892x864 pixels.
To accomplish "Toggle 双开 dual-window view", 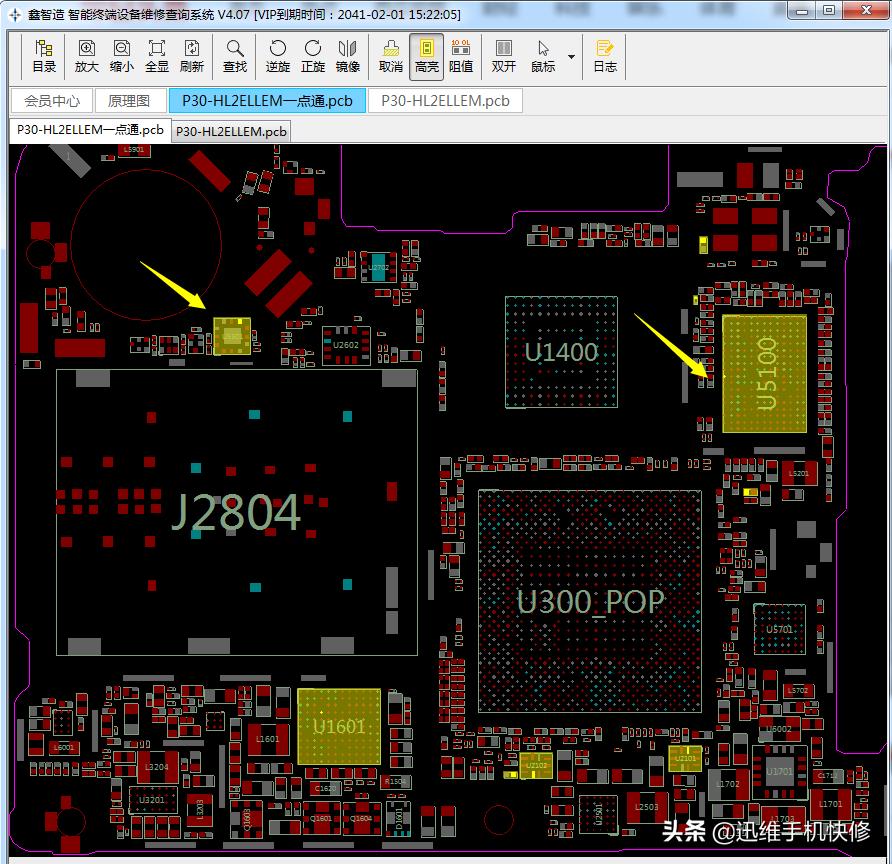I will tap(503, 56).
